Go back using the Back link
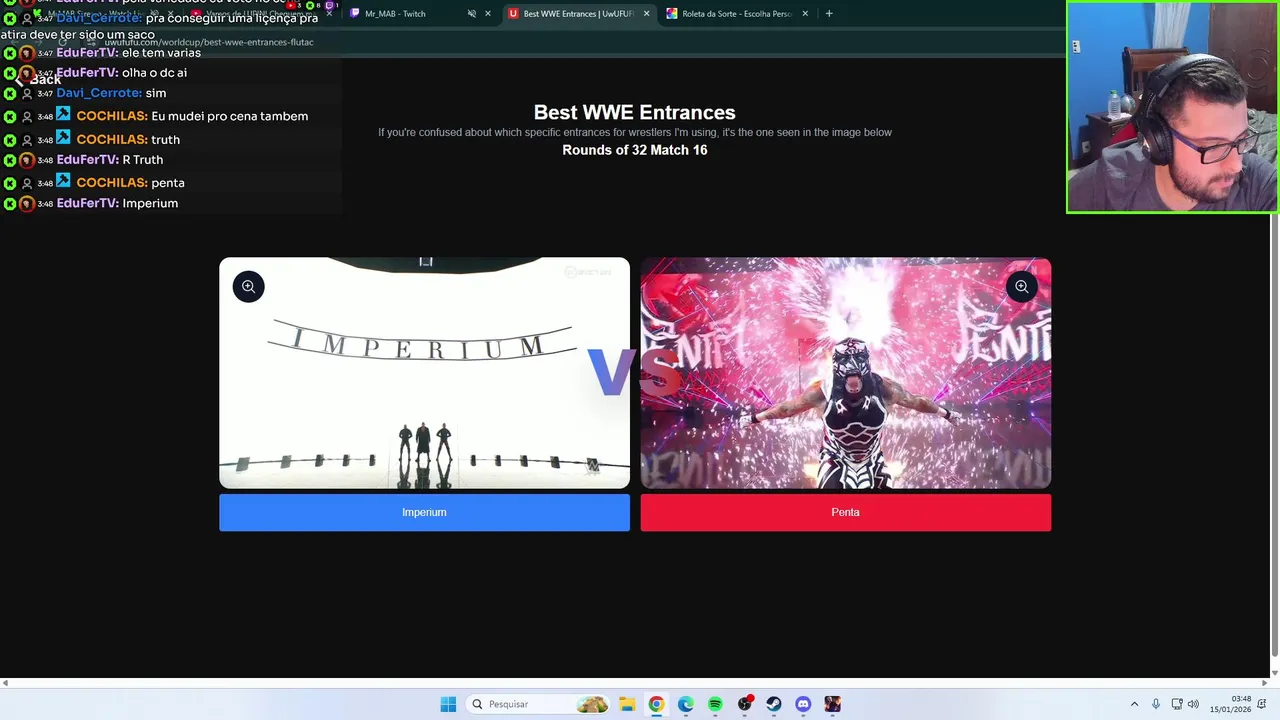Viewport: 1280px width, 720px height. 37,80
